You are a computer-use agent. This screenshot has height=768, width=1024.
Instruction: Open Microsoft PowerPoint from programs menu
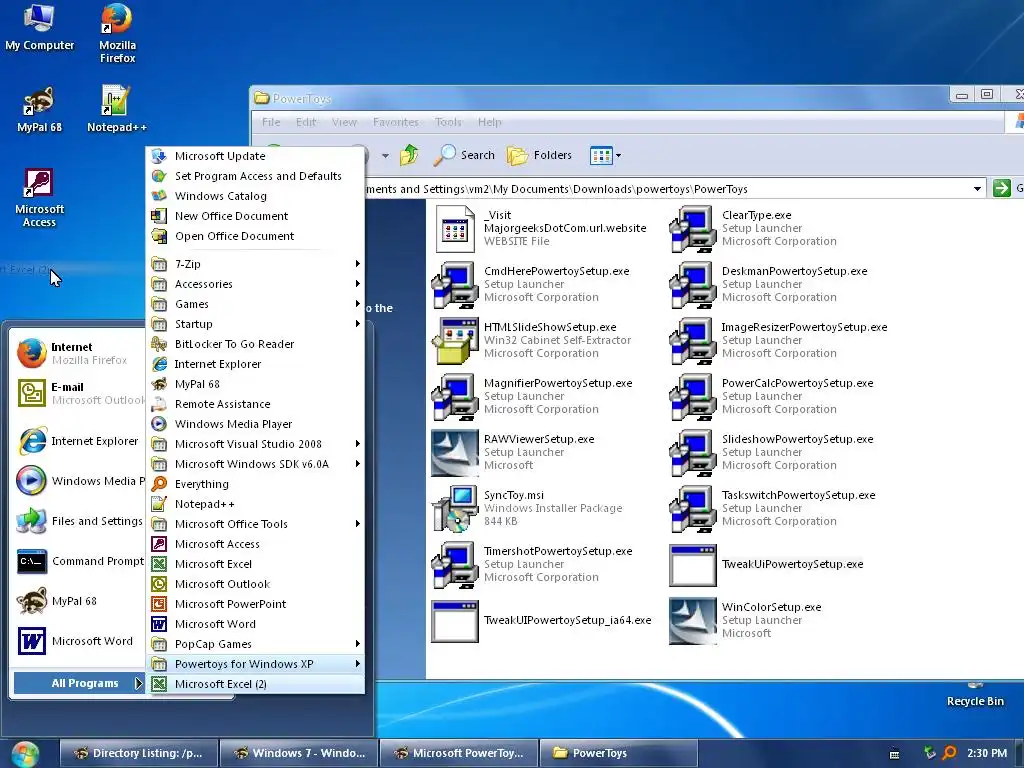pos(255,604)
